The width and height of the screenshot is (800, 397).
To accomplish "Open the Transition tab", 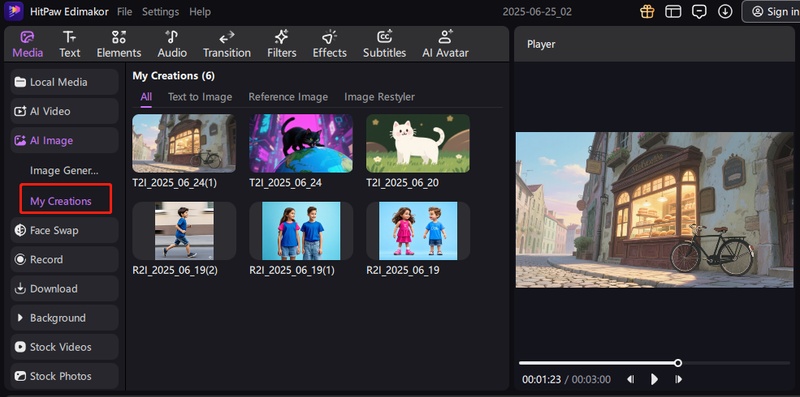I will pyautogui.click(x=227, y=44).
